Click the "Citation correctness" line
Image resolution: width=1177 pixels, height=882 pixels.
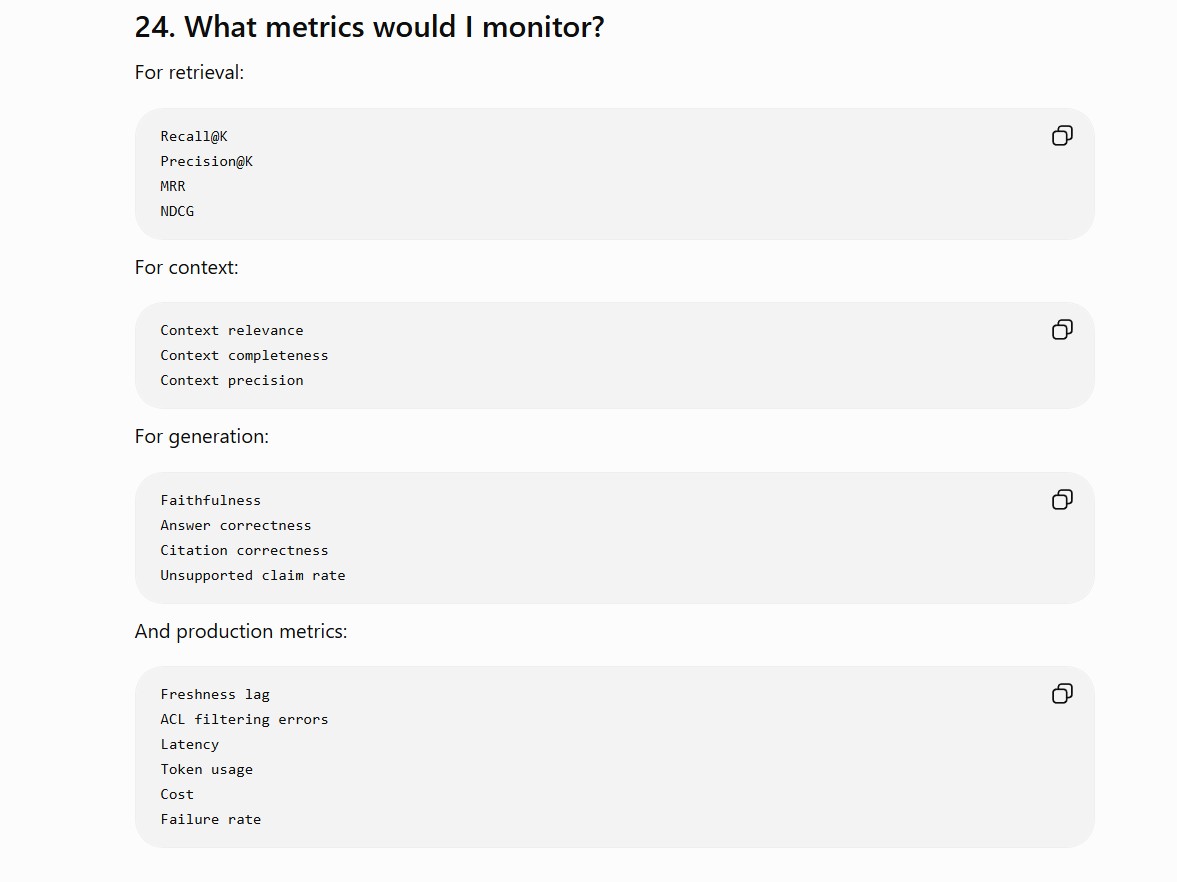pyautogui.click(x=244, y=550)
